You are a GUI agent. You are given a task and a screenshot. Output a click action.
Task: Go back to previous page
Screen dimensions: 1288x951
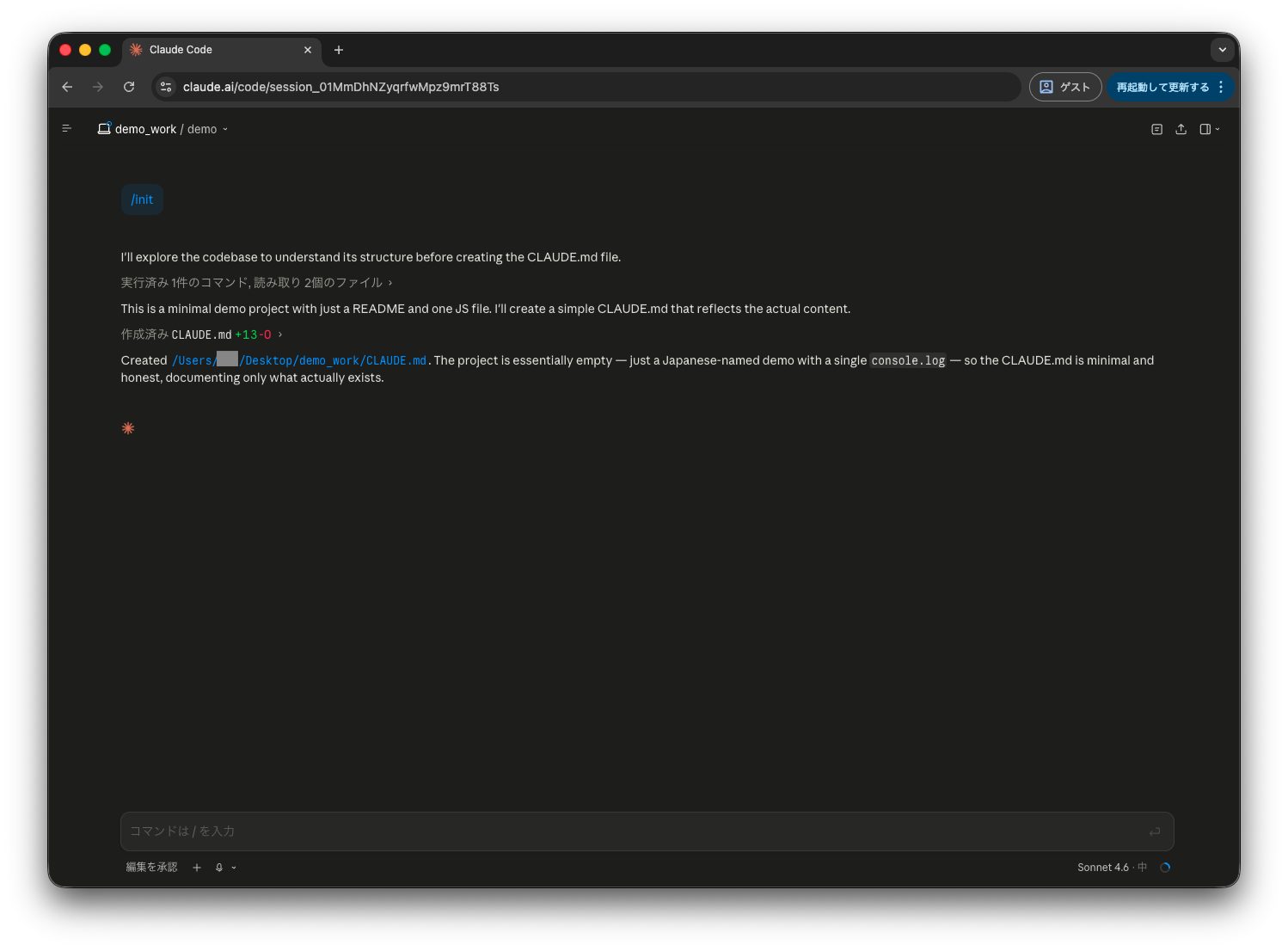(x=67, y=87)
